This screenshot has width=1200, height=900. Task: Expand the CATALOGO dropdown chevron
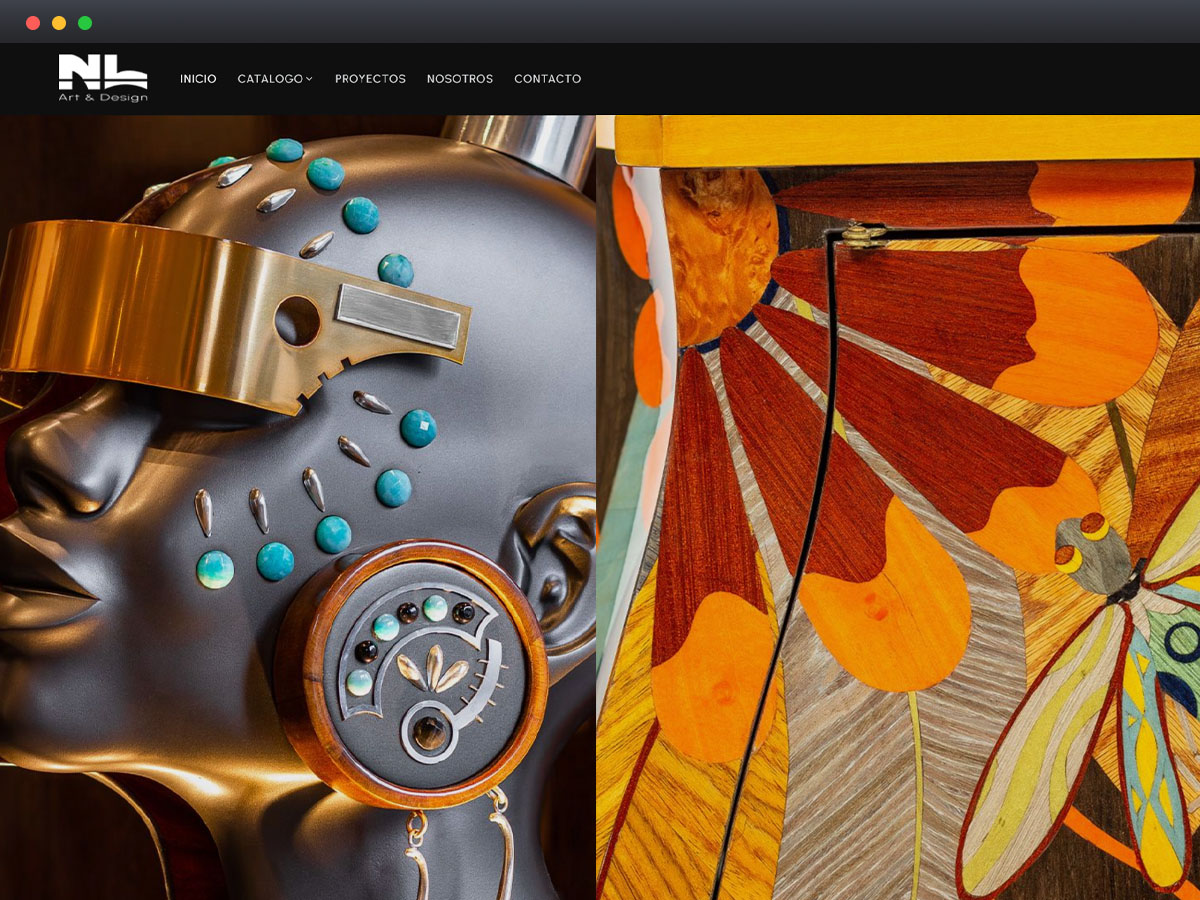(310, 79)
